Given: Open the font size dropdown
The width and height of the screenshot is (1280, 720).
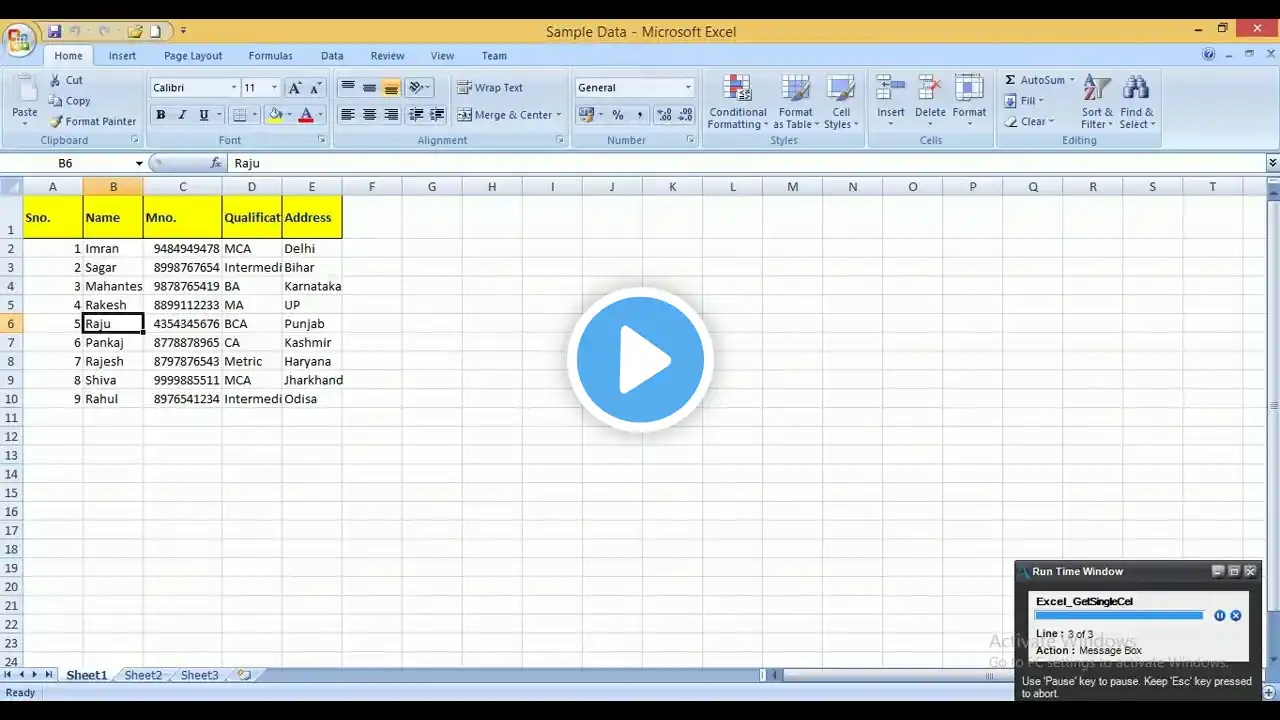Looking at the screenshot, I should [x=274, y=88].
